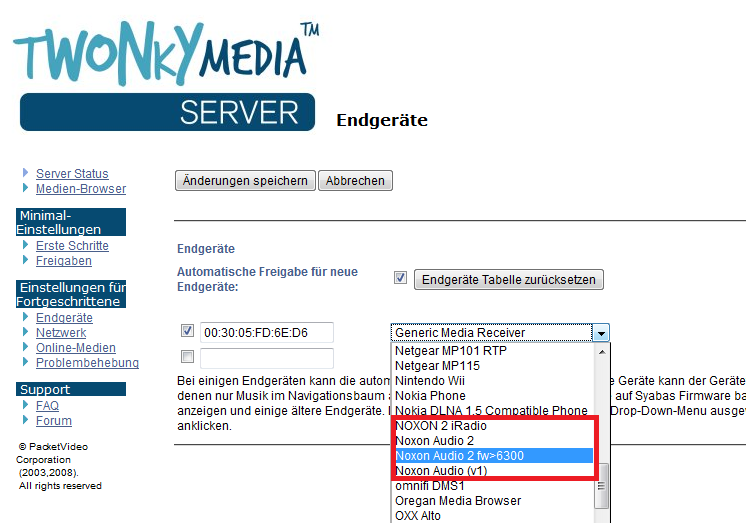Viewport: 746px width, 523px height.
Task: Click Endgeräte Tabelle zurücksetzen button
Action: (509, 279)
